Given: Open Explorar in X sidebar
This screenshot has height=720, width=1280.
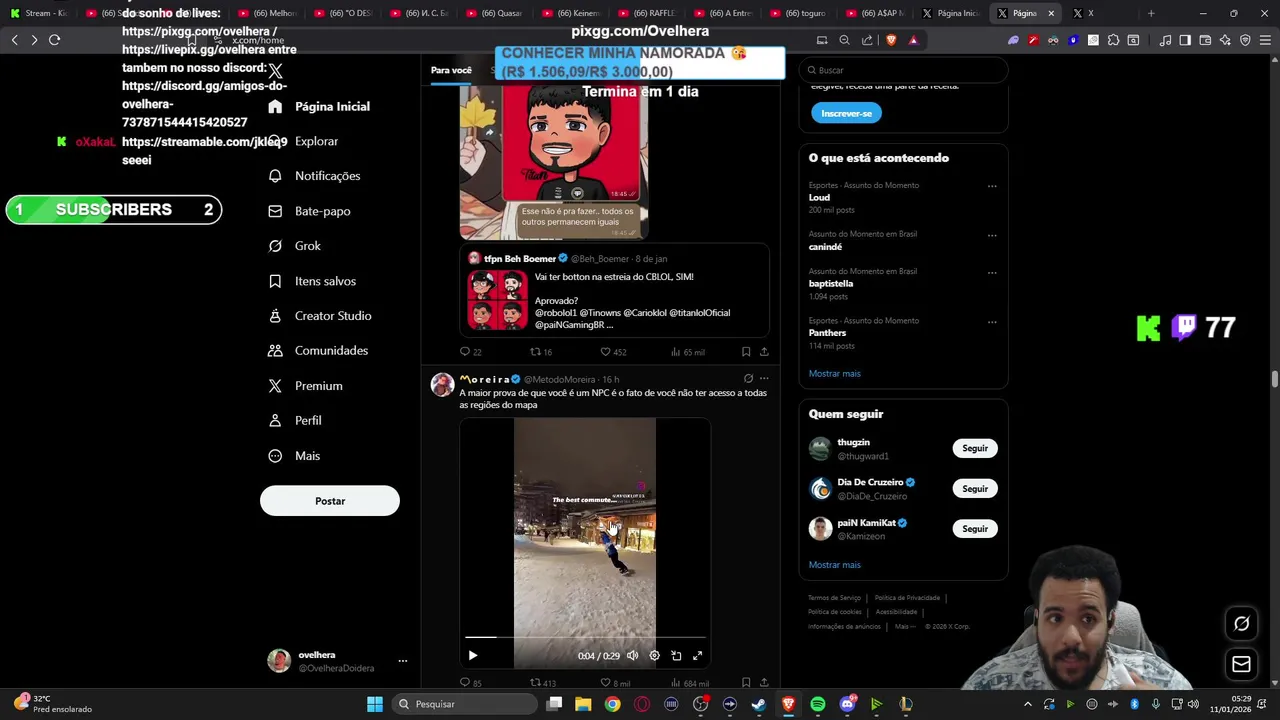Looking at the screenshot, I should pos(305,141).
